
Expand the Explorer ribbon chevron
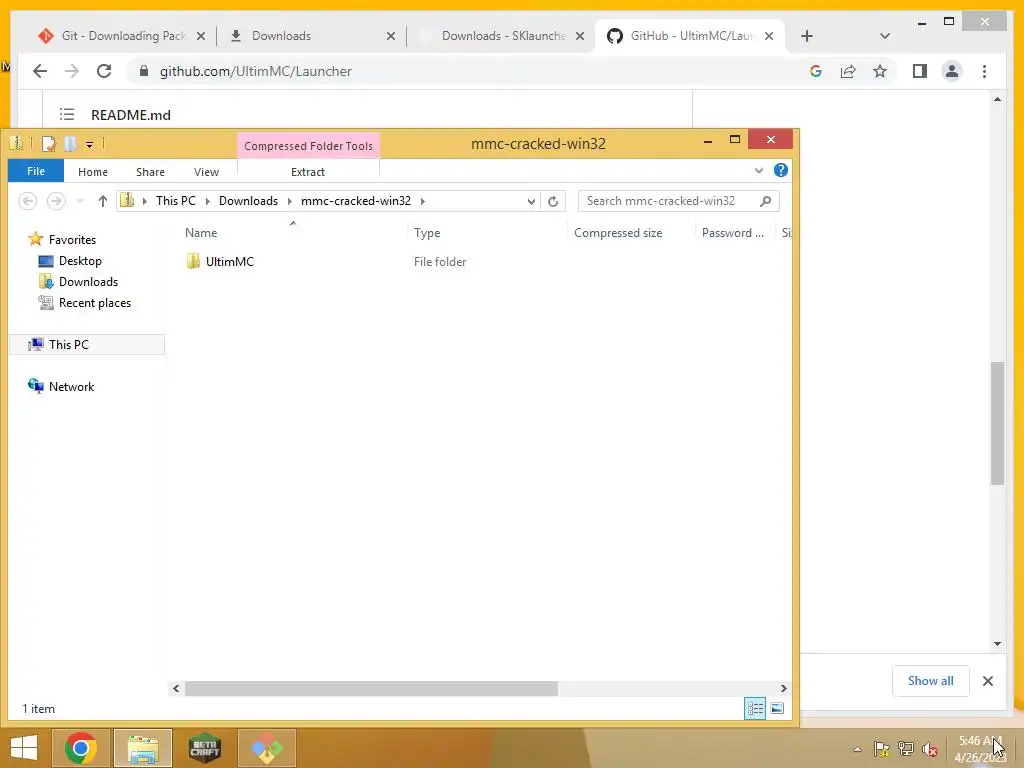click(x=758, y=170)
